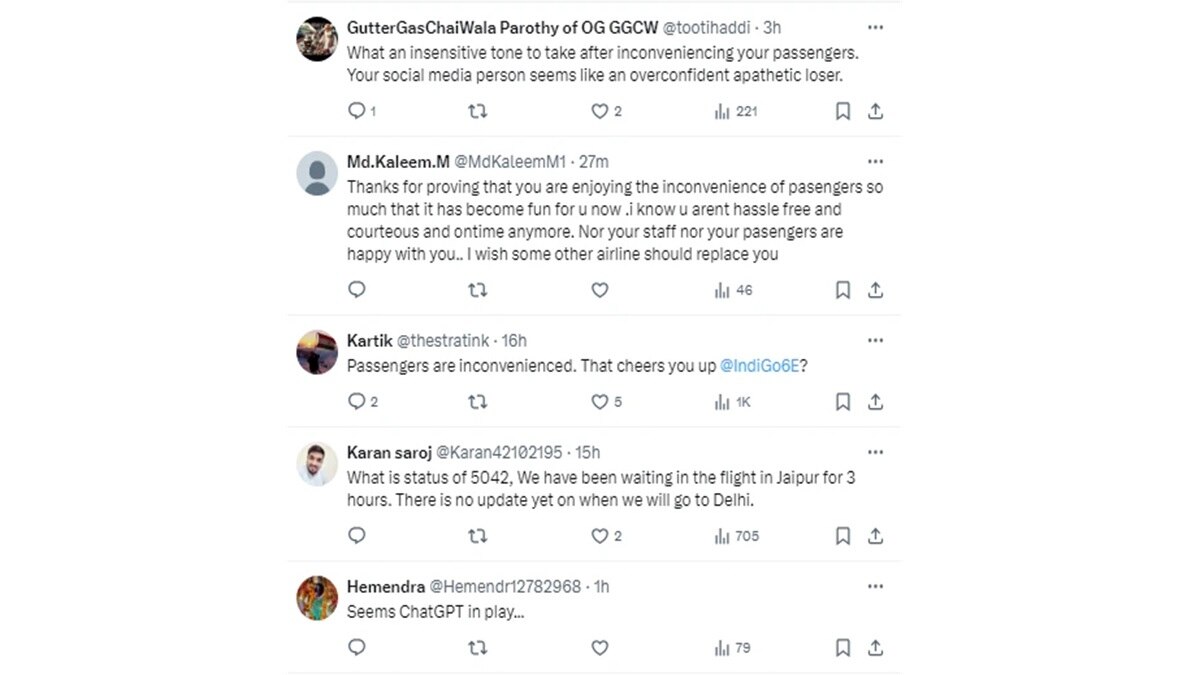
Task: Reply to Kartik's tweet
Action: tap(357, 401)
